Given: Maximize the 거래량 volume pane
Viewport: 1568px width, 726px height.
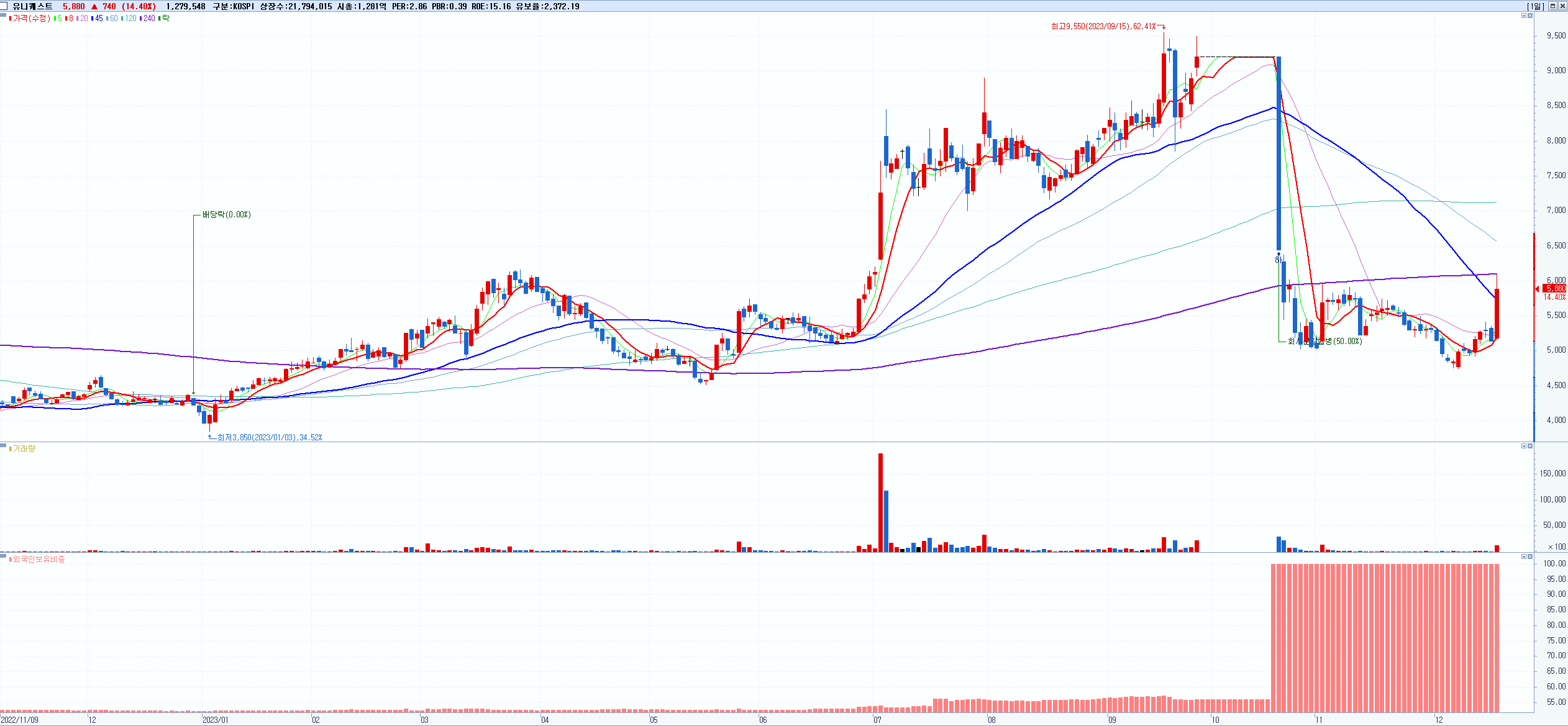Looking at the screenshot, I should tap(1523, 446).
